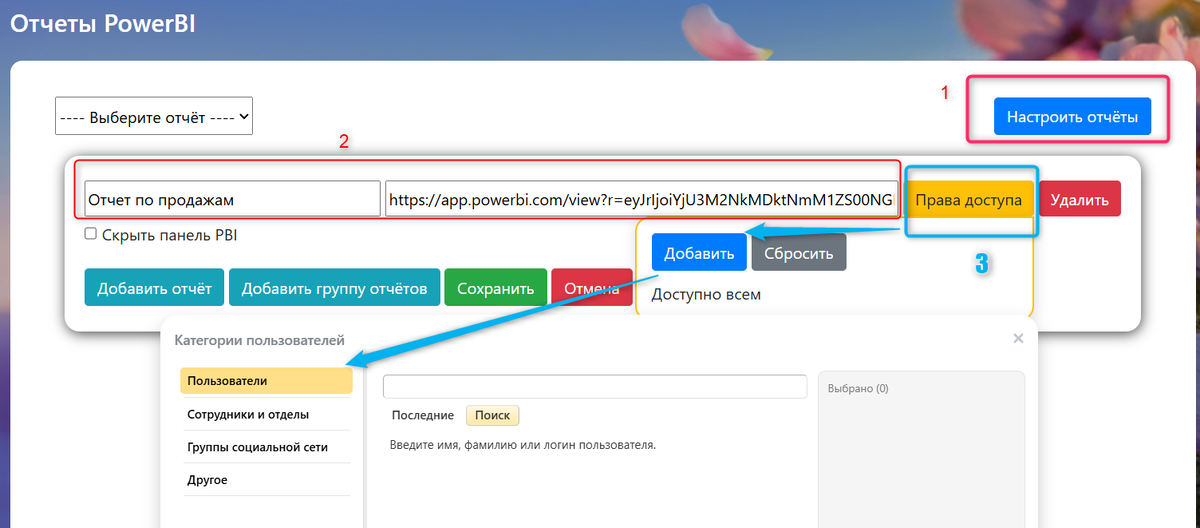The width and height of the screenshot is (1200, 528).
Task: Open 'Права доступа' access rights
Action: (968, 199)
